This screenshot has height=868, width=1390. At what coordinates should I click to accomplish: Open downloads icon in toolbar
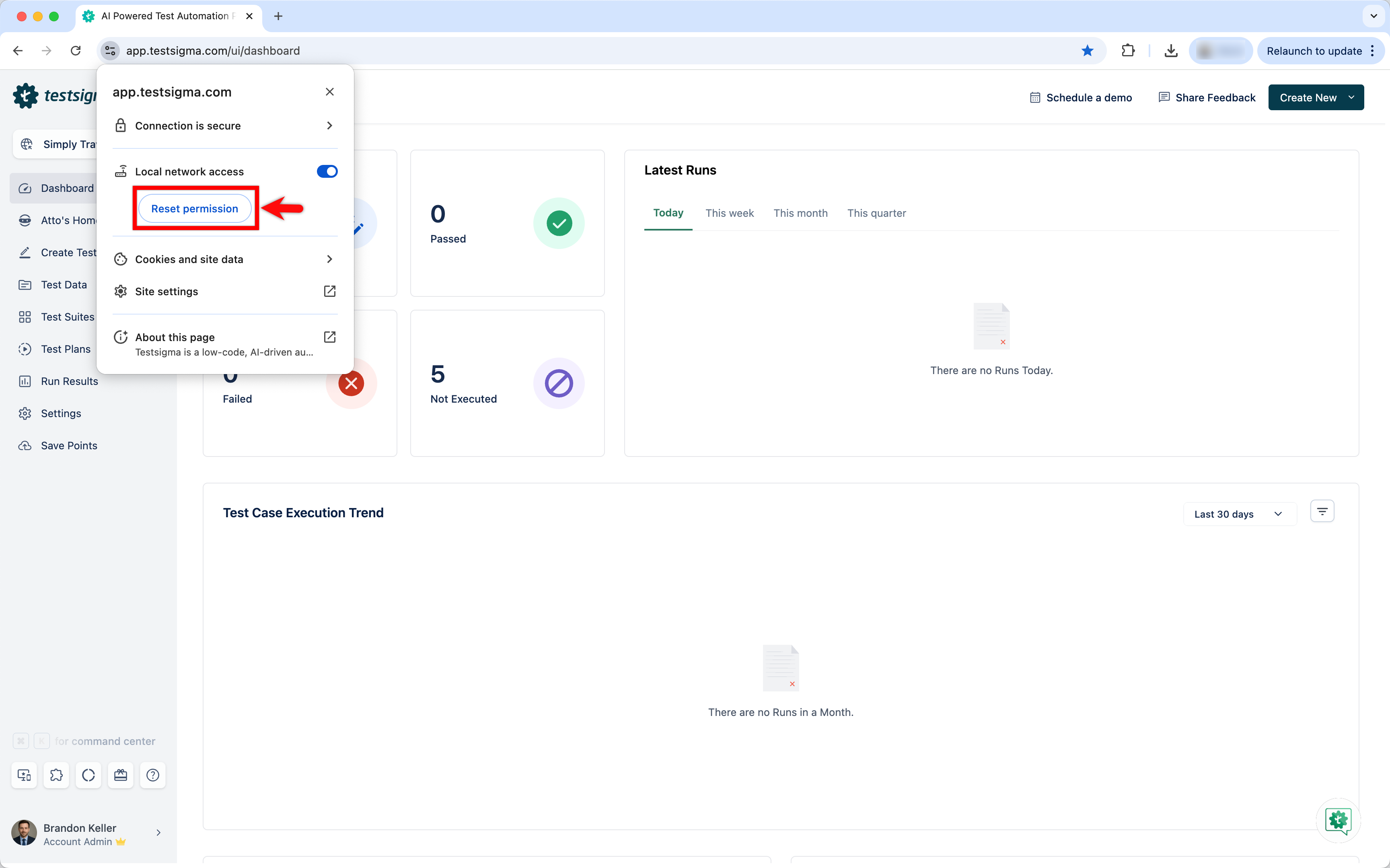pyautogui.click(x=1171, y=51)
